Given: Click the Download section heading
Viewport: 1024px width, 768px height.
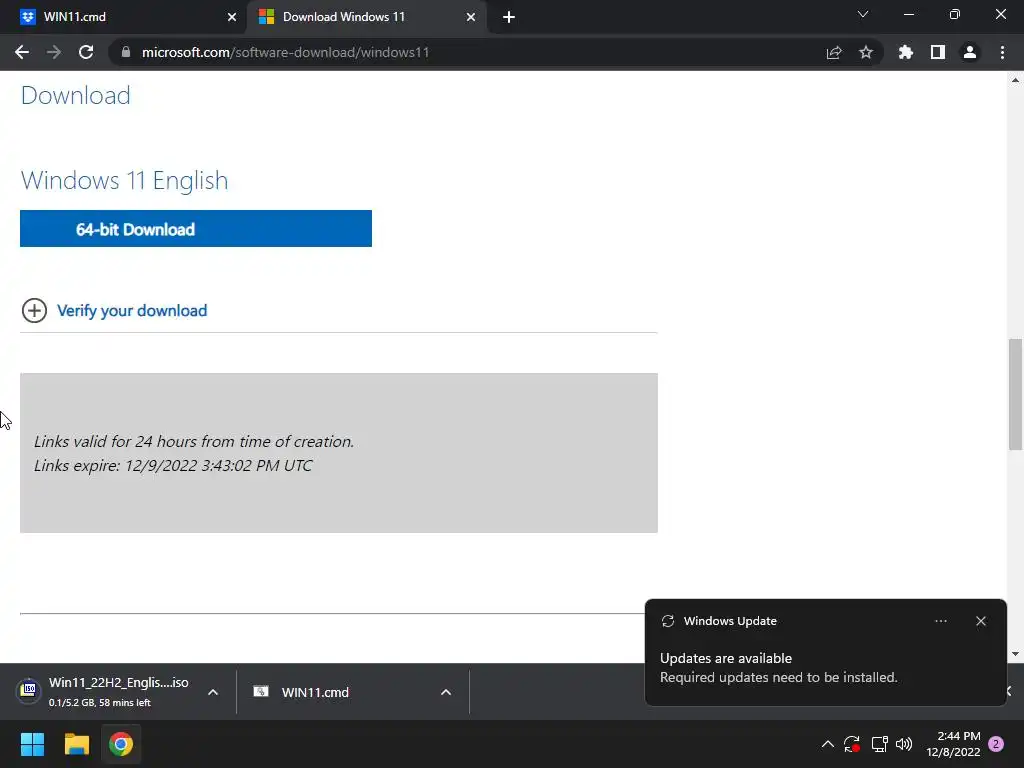Looking at the screenshot, I should [x=75, y=96].
